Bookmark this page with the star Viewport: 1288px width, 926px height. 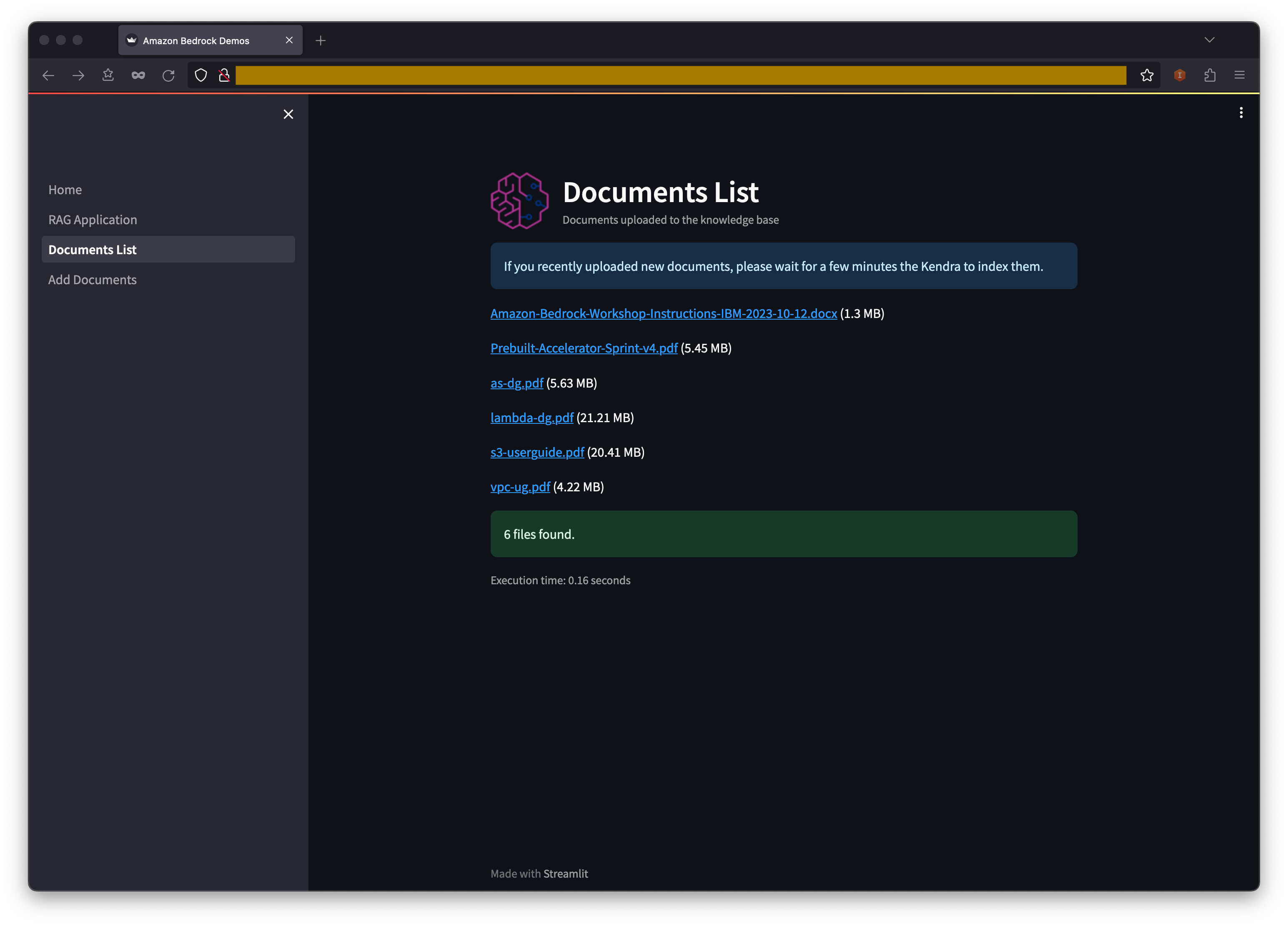coord(1147,75)
